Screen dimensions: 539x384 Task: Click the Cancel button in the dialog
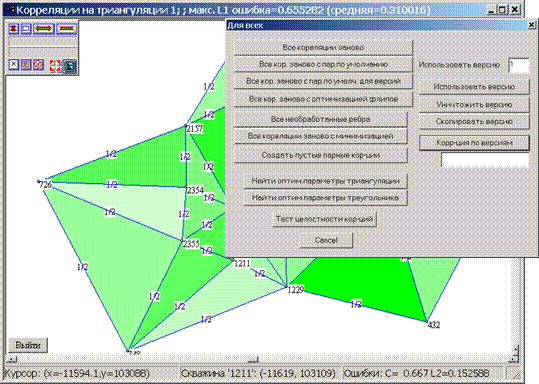click(326, 240)
